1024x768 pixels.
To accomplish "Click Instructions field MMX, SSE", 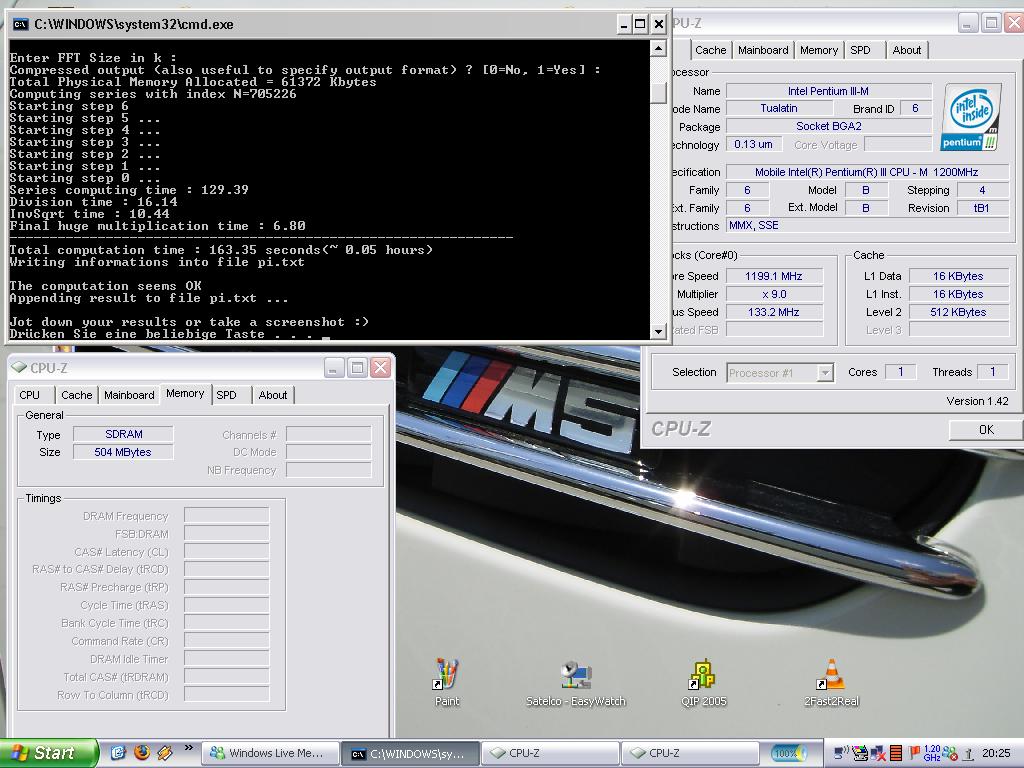I will [867, 225].
